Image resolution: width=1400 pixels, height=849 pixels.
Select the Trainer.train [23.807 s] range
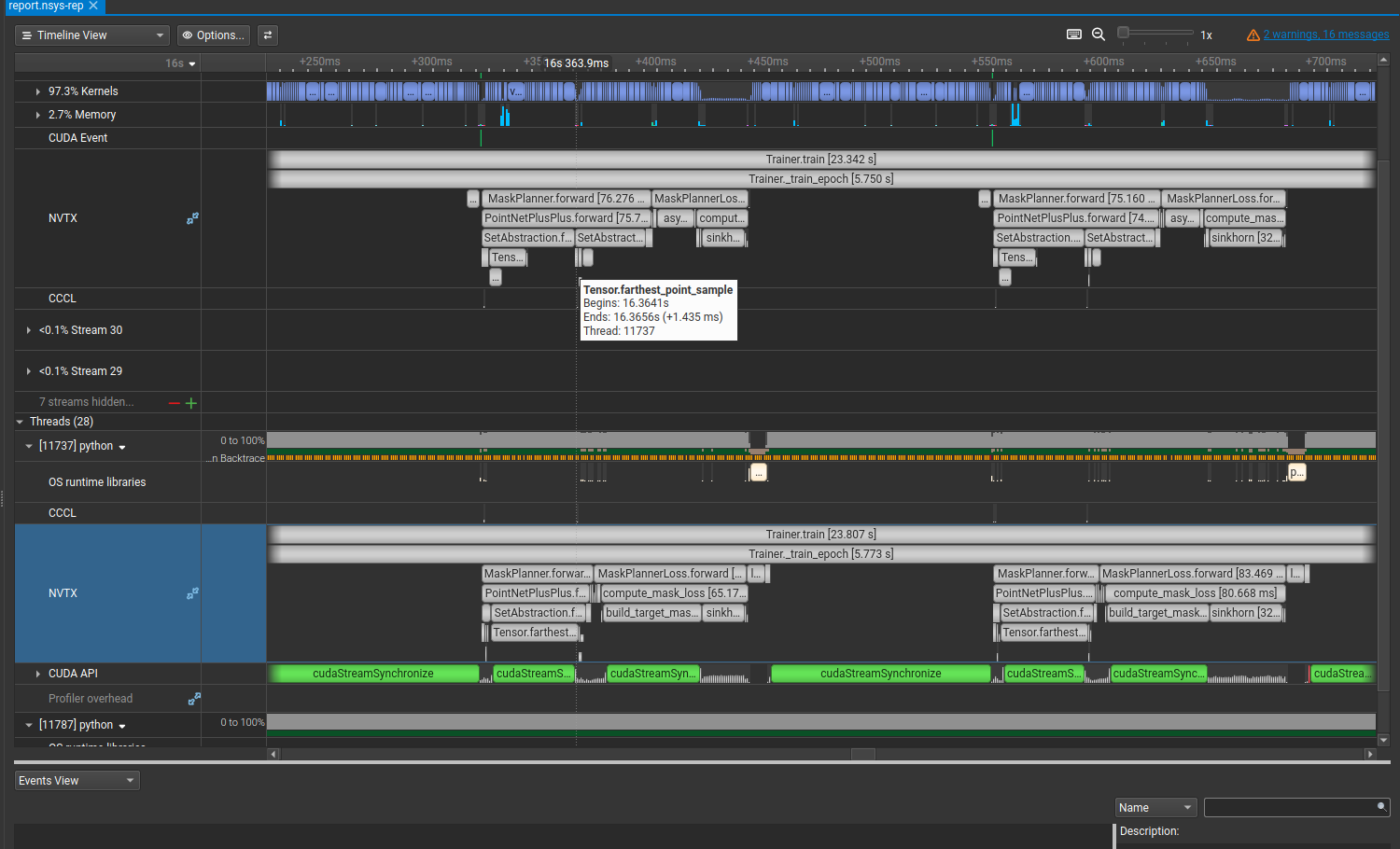coord(821,535)
